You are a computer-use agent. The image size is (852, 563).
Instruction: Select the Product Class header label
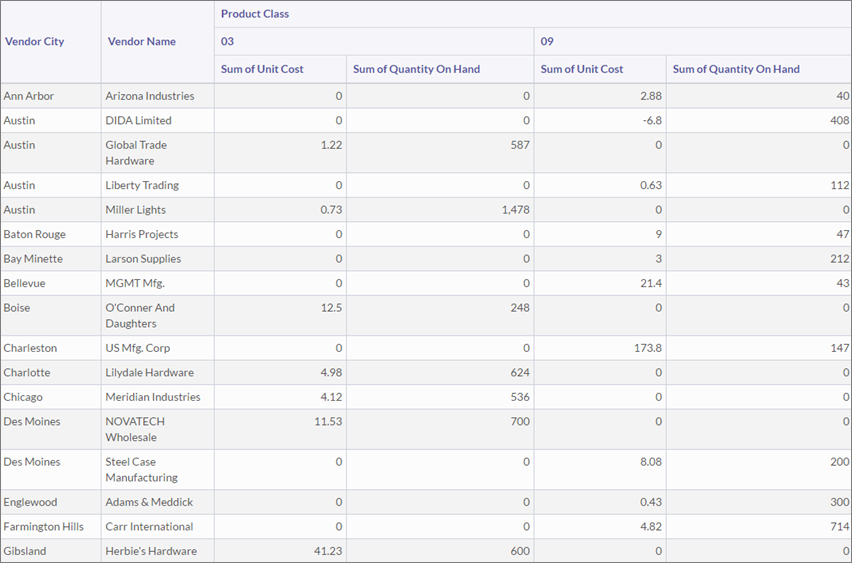coord(255,14)
